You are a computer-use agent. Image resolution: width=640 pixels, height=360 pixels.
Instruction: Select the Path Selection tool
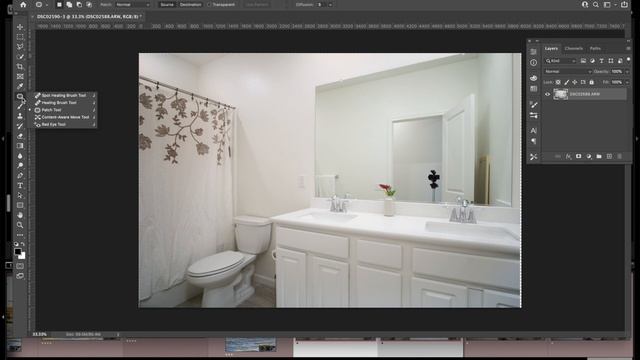tap(20, 196)
